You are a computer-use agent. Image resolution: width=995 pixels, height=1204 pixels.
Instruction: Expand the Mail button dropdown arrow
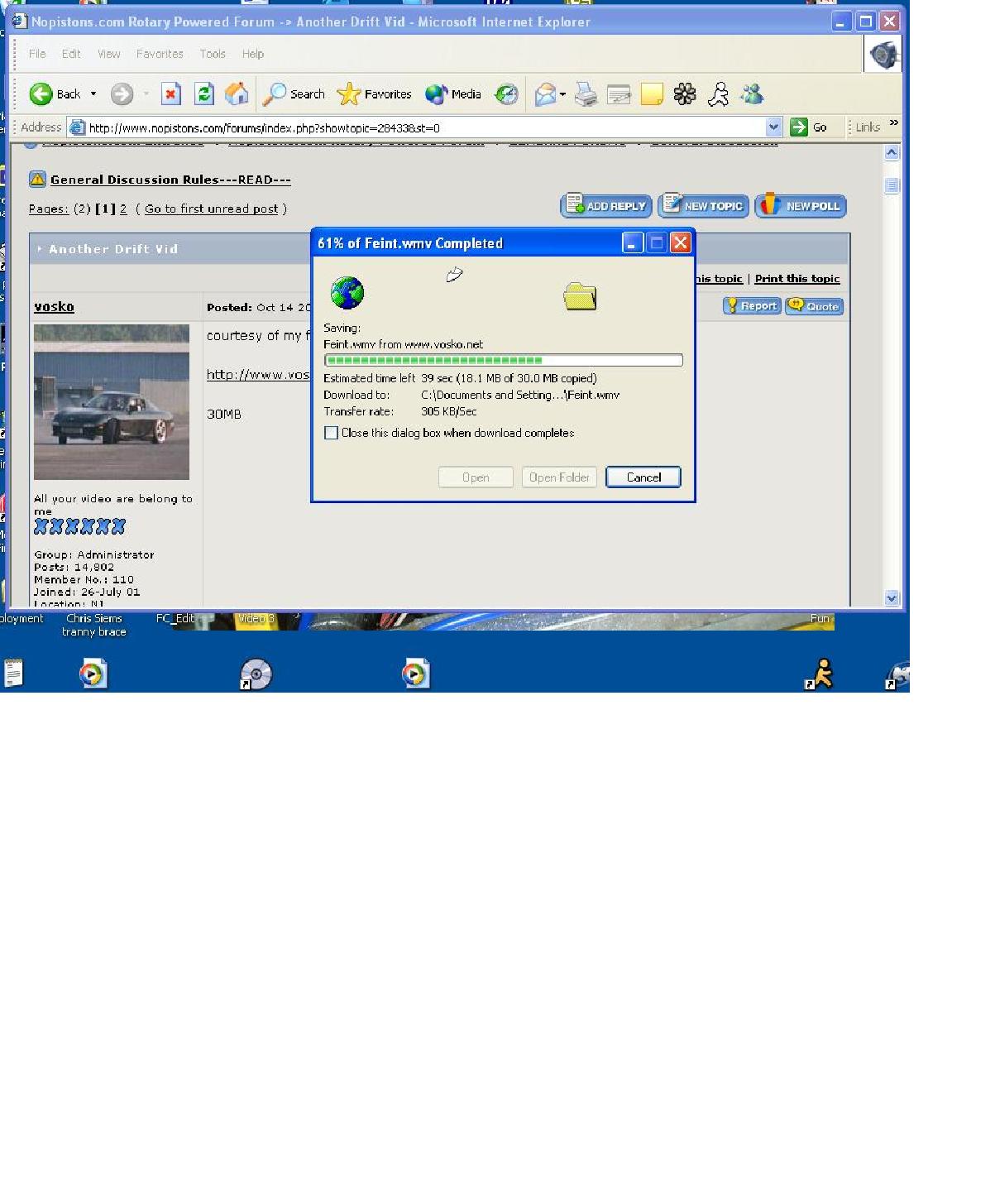tap(562, 94)
